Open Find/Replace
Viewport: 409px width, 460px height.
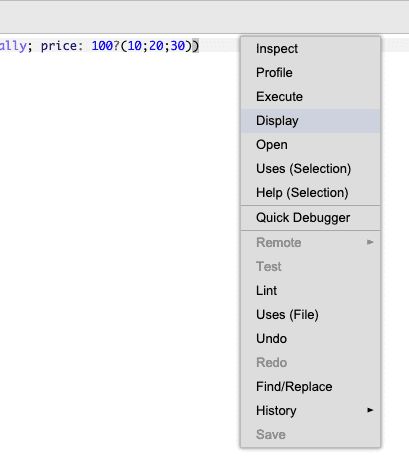click(x=310, y=387)
